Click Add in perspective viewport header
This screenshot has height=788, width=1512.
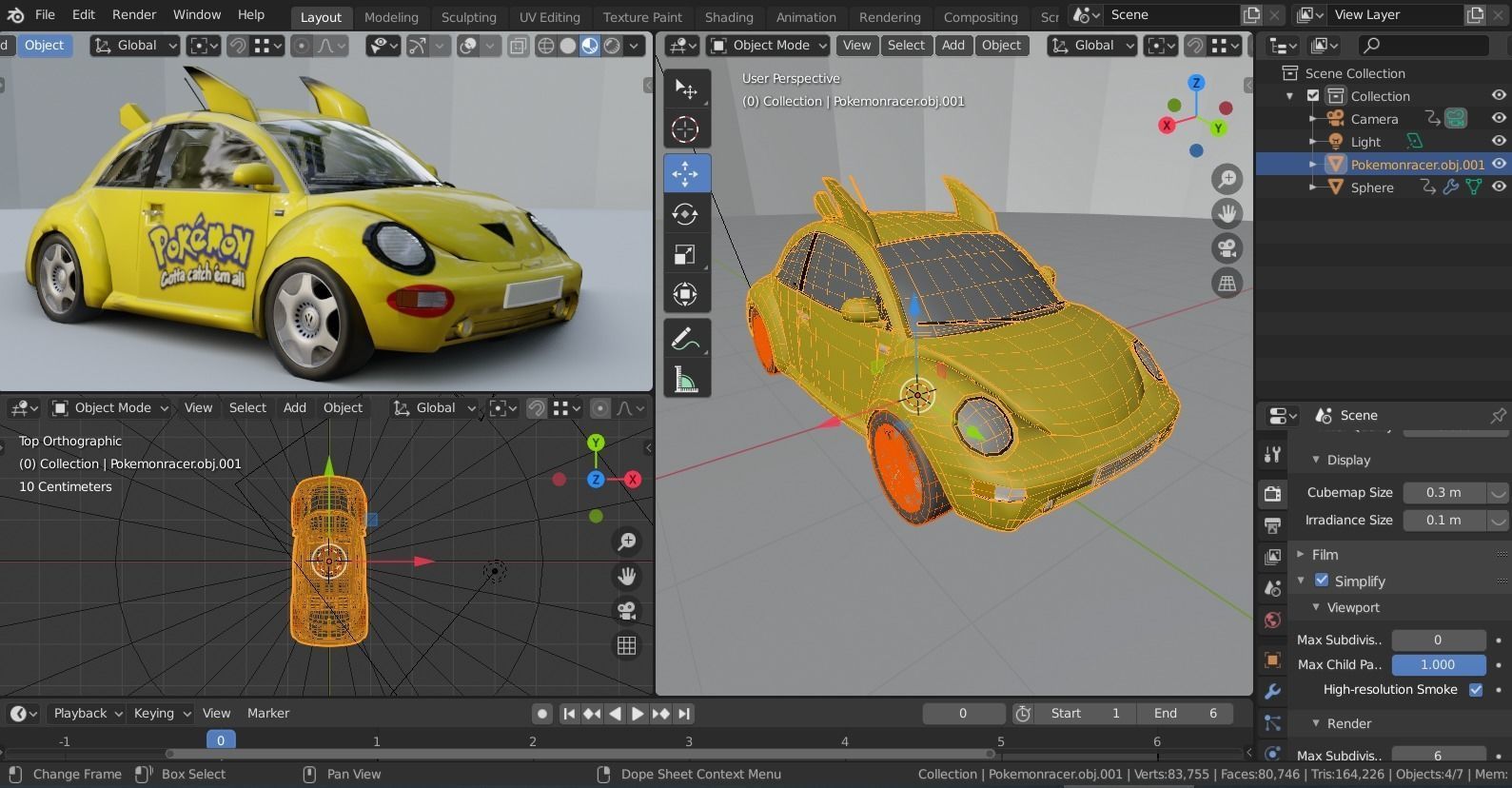point(952,46)
